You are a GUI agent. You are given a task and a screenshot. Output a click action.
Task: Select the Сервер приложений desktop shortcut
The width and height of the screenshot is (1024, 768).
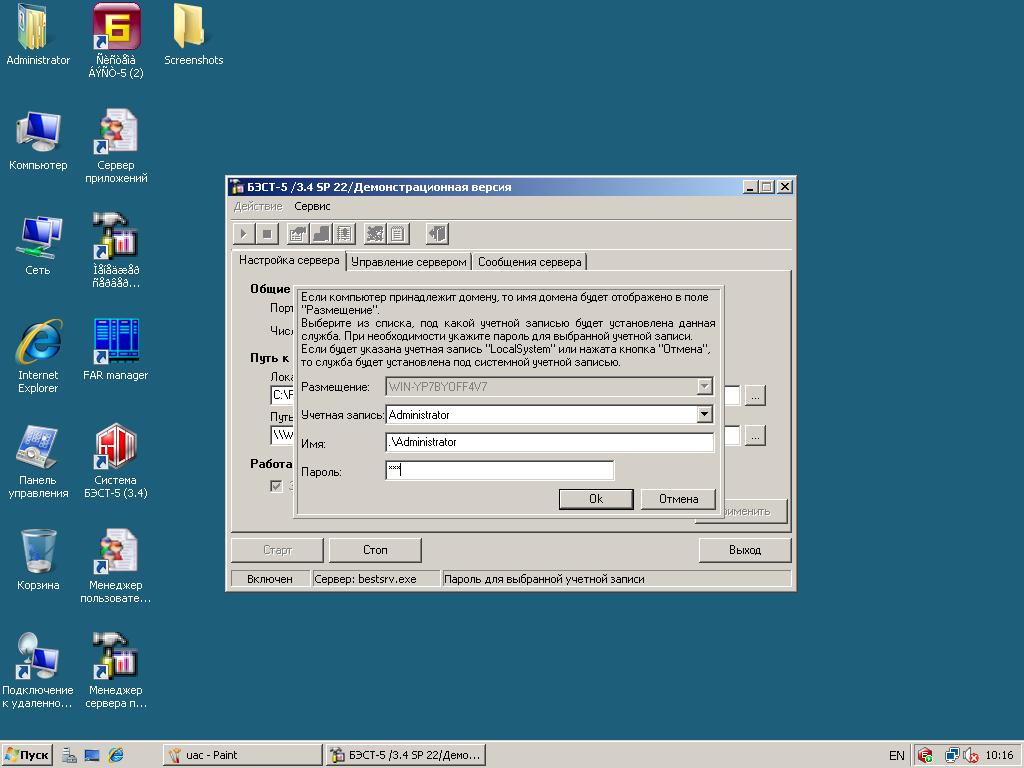tap(116, 147)
